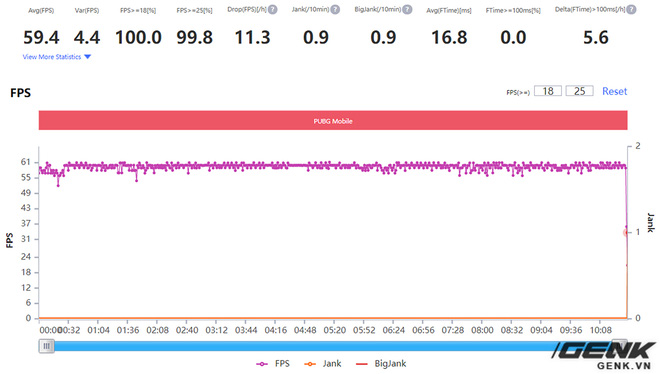The height and width of the screenshot is (374, 660).
Task: Toggle the FPS legend series
Action: point(273,363)
